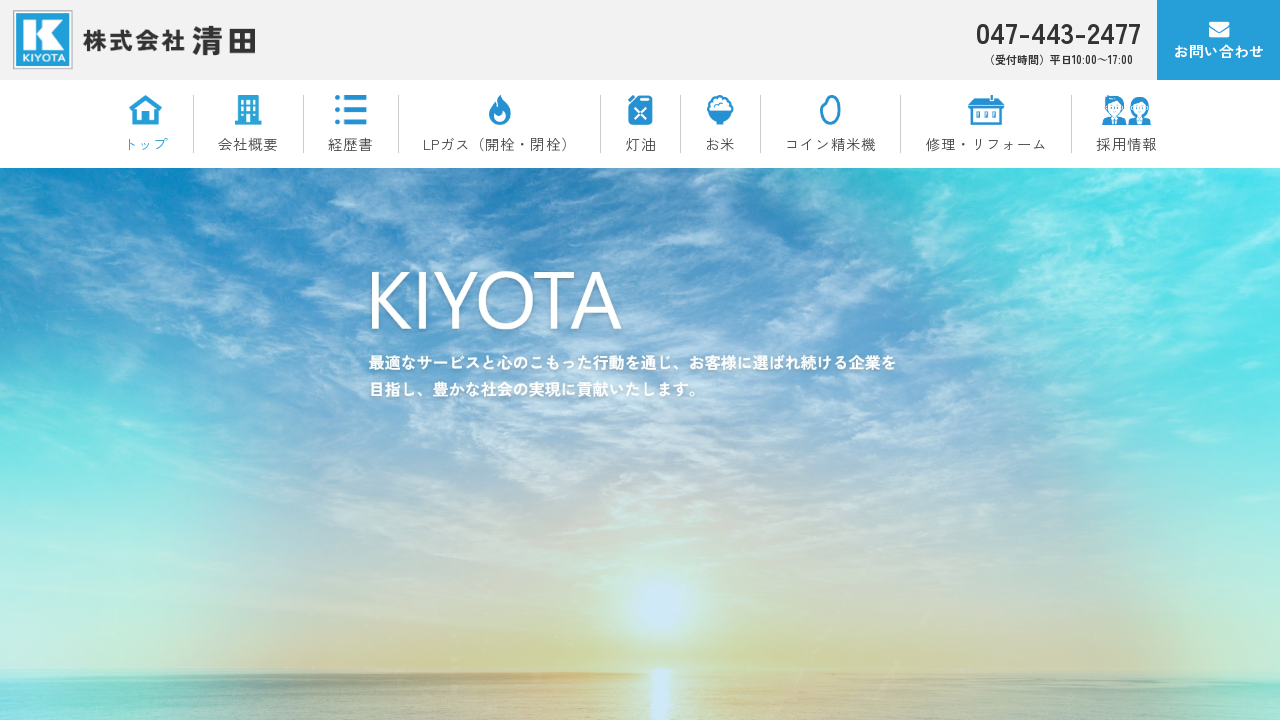Click the rice bowl icon for お米

coord(720,110)
